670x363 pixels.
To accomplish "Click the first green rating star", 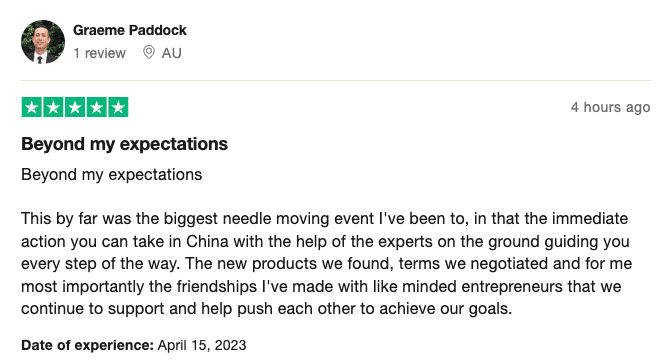I will [32, 107].
